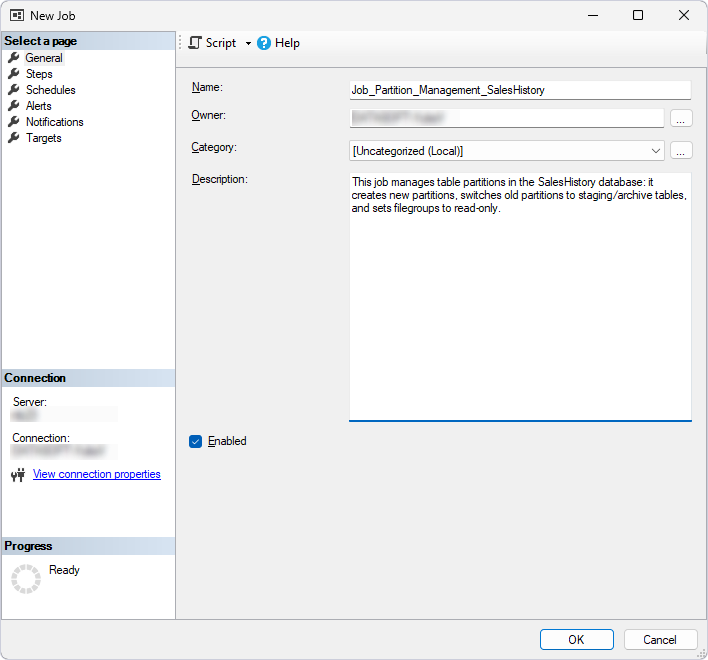708x660 pixels.
Task: Click the Ready progress spinner icon
Action: point(26,579)
